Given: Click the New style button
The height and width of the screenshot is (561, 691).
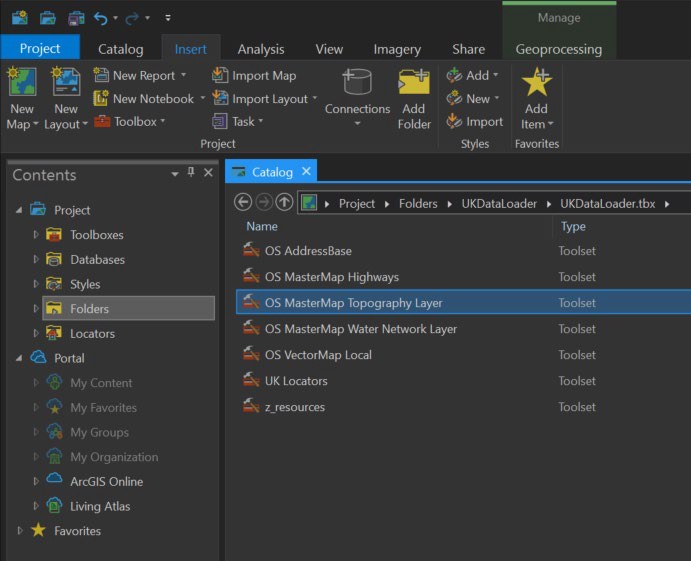Looking at the screenshot, I should coord(472,98).
